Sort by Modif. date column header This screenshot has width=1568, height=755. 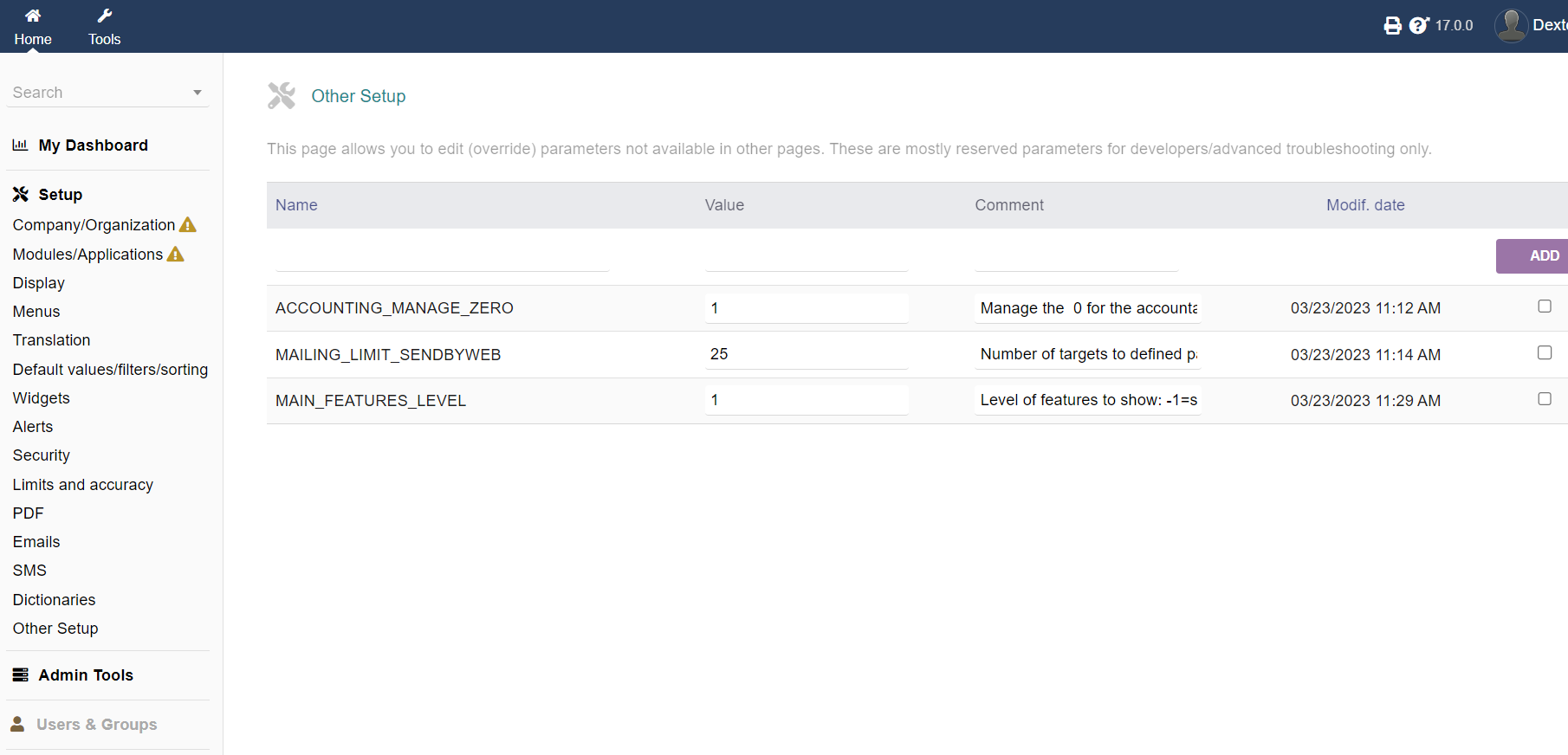point(1365,205)
